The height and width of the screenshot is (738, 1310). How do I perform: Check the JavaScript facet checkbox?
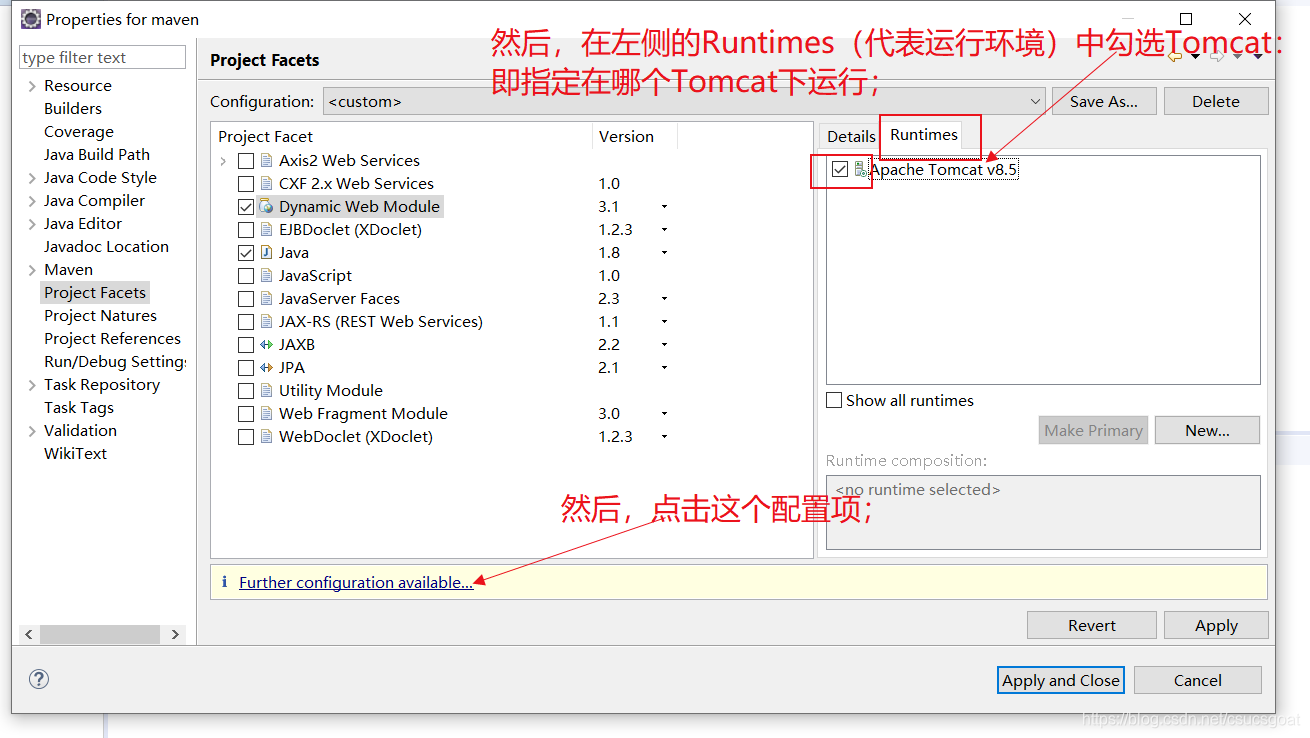tap(246, 276)
